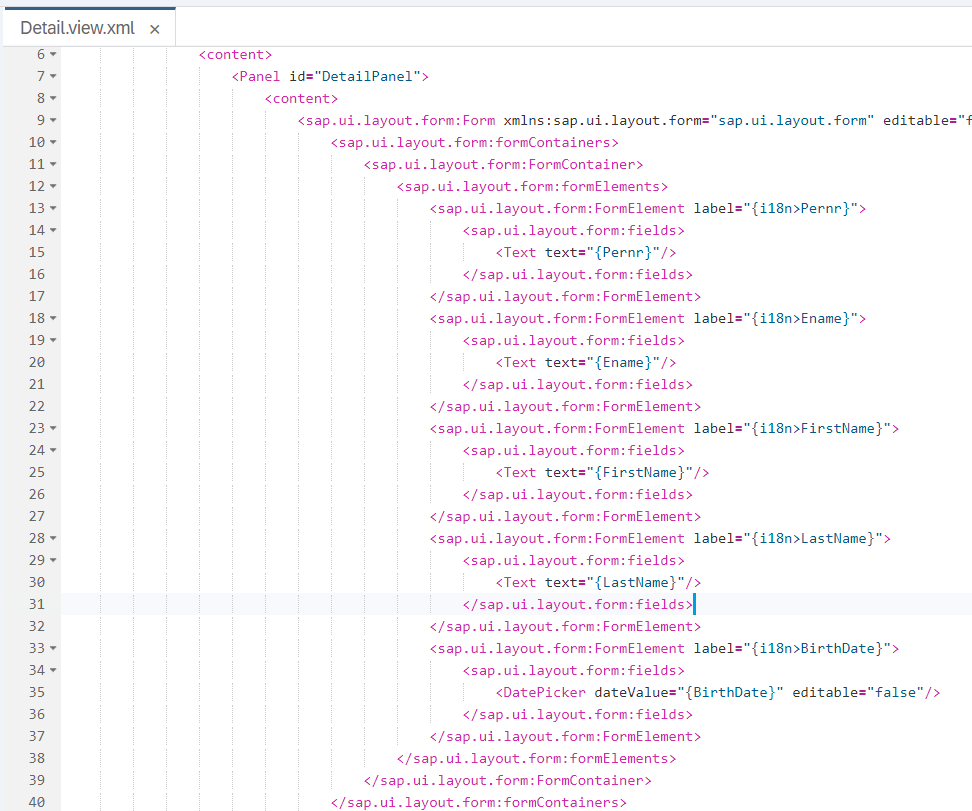Click closing fields tag on line 16
The width and height of the screenshot is (972, 811).
pos(578,275)
